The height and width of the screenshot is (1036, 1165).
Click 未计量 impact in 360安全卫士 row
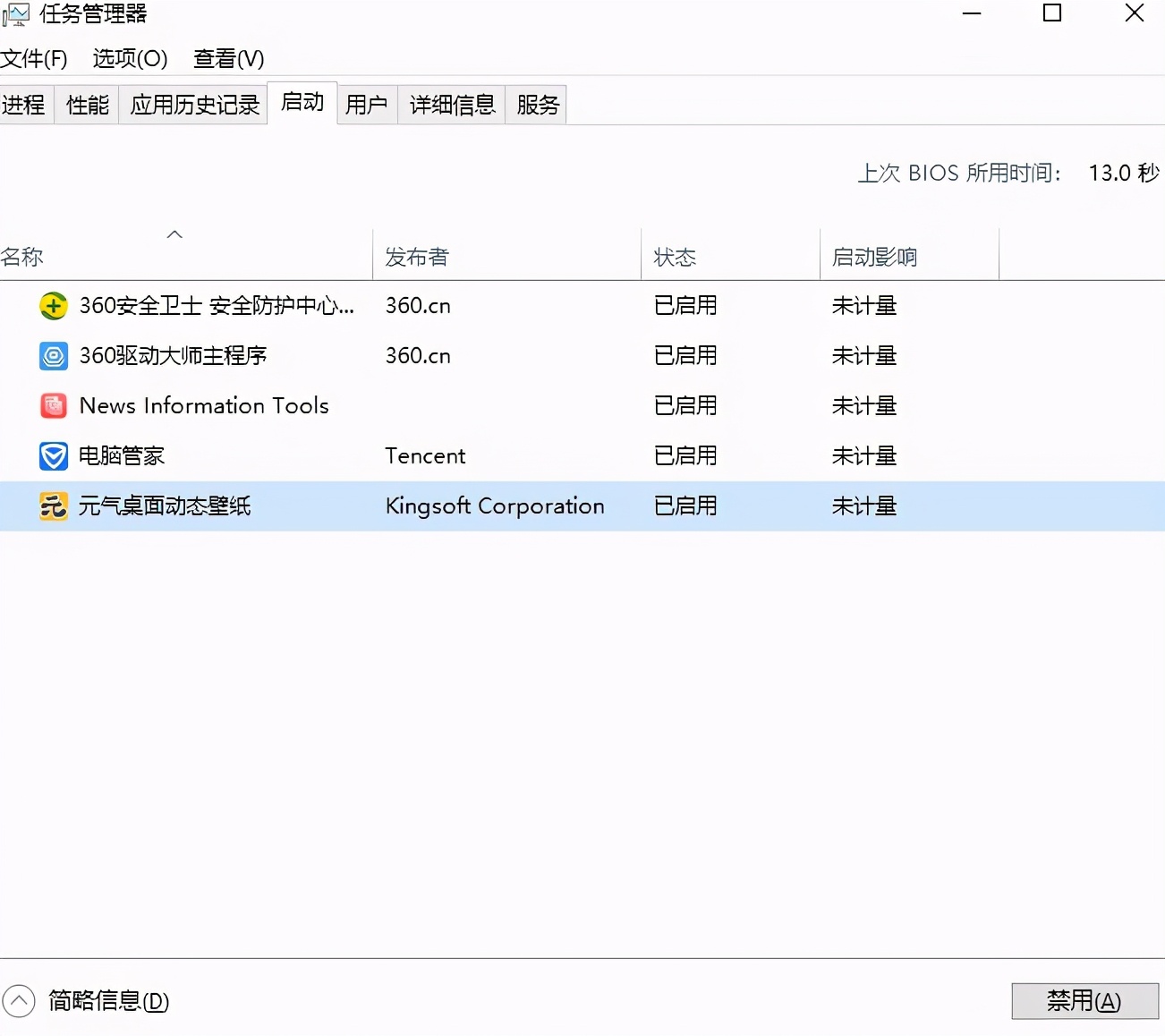(864, 306)
